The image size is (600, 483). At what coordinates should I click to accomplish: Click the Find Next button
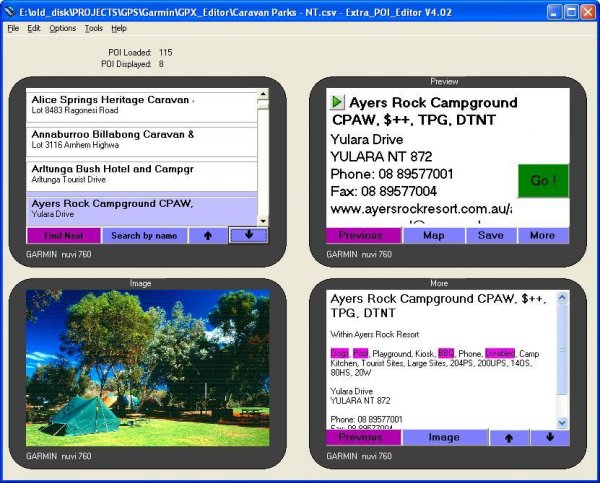coord(63,236)
